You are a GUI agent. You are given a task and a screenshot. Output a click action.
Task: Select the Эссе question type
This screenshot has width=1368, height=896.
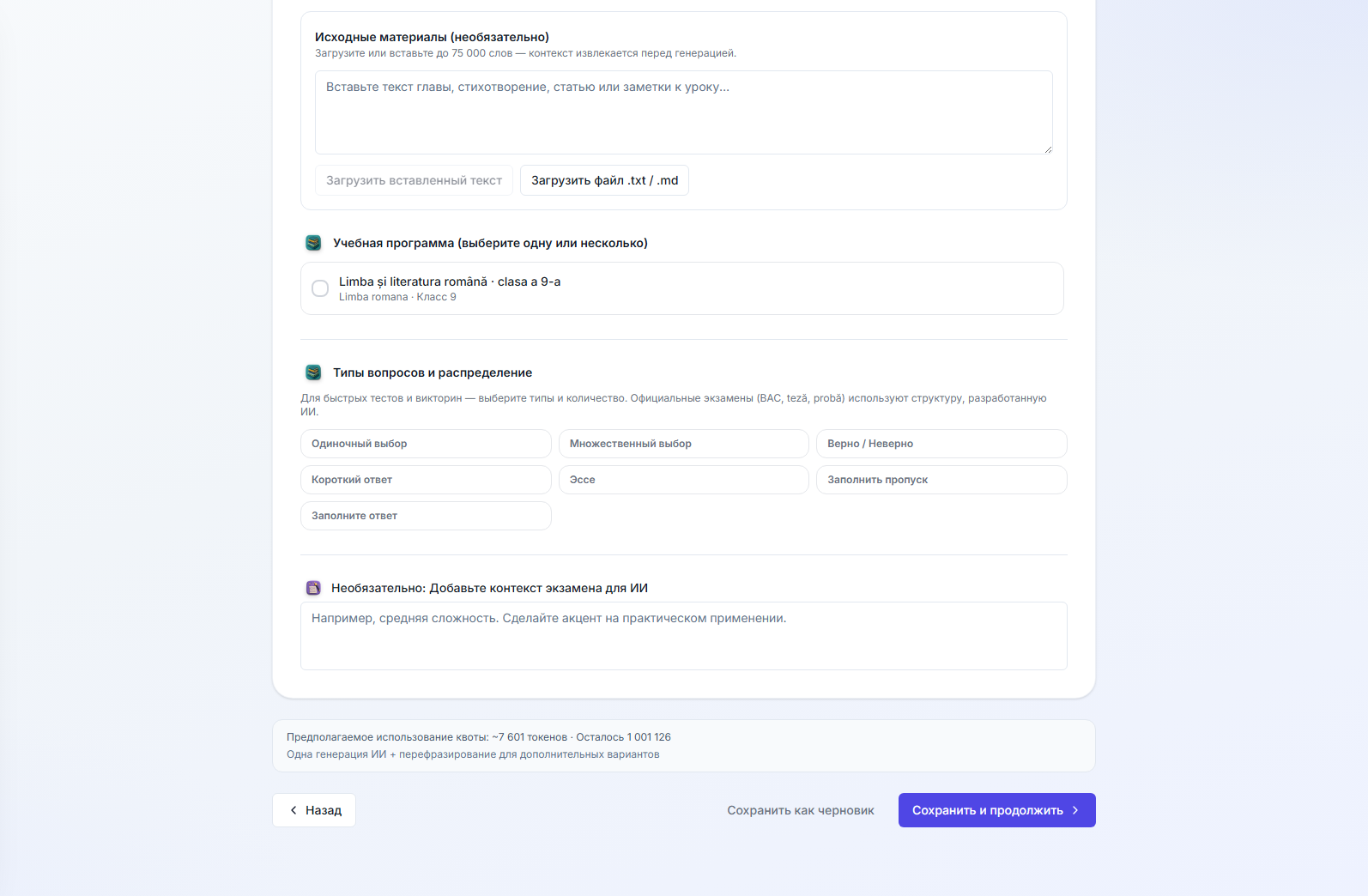pos(684,480)
